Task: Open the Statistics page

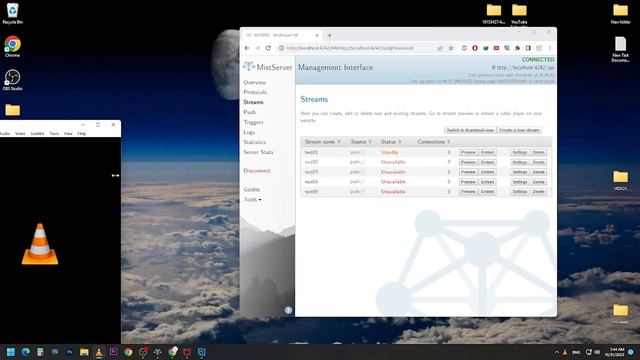Action: point(255,142)
